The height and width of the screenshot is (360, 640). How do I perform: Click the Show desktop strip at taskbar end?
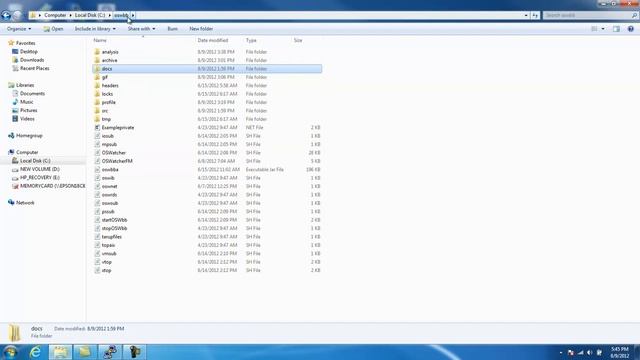(x=637, y=352)
